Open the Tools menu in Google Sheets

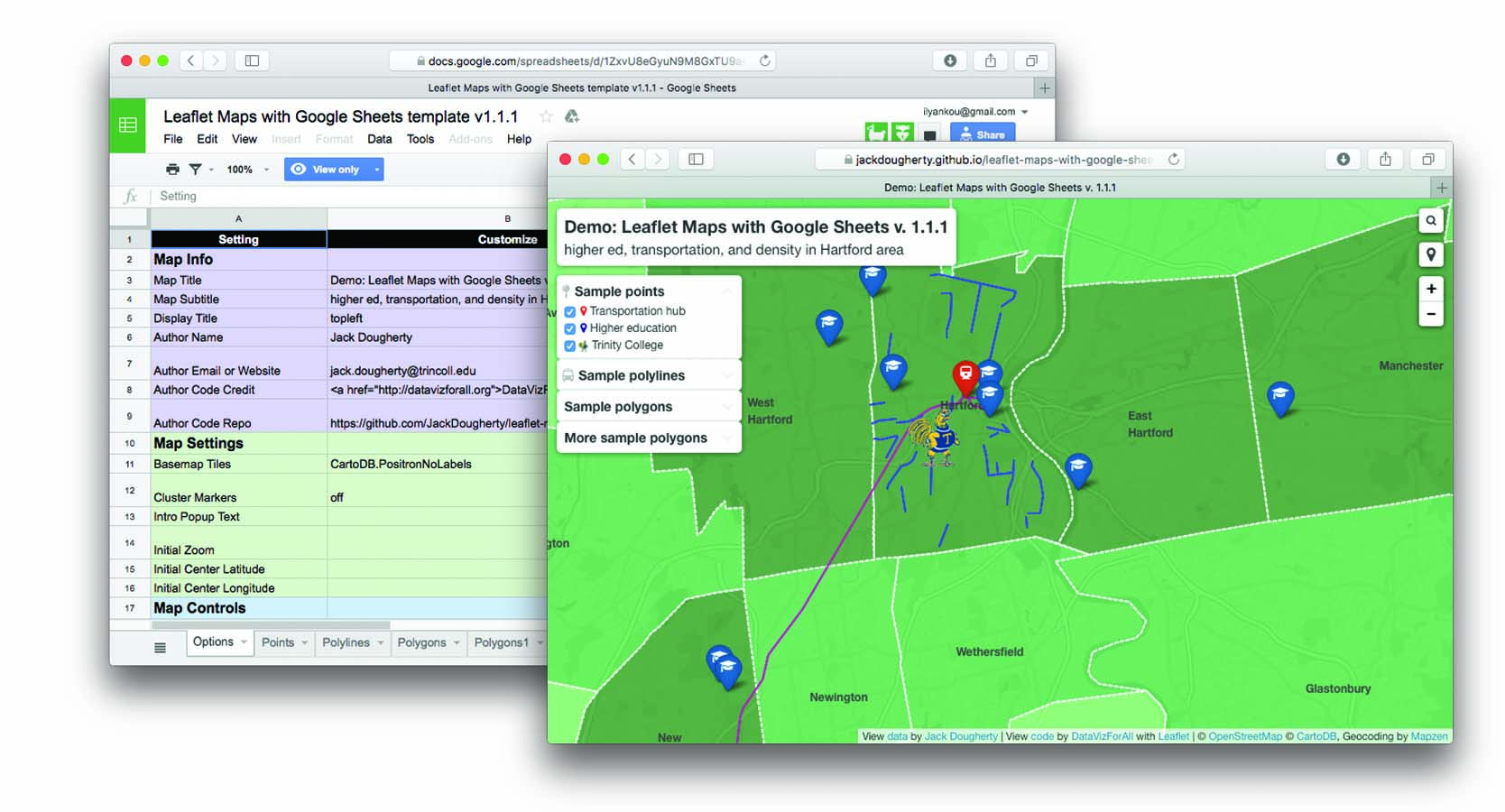click(420, 139)
